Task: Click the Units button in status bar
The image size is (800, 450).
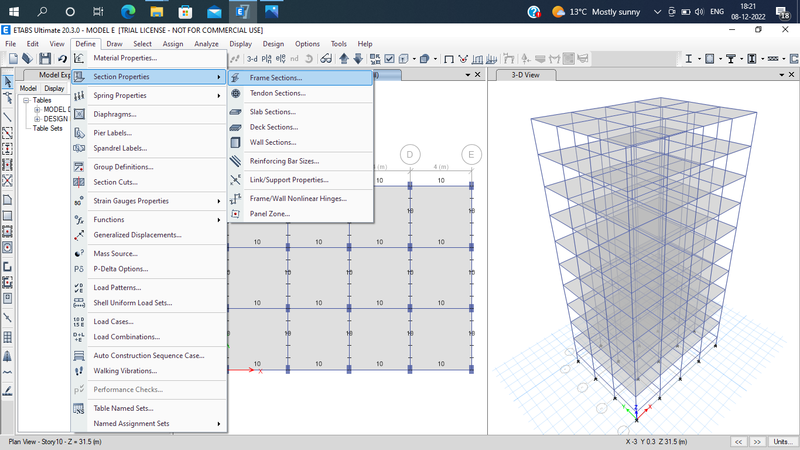Action: pyautogui.click(x=783, y=442)
